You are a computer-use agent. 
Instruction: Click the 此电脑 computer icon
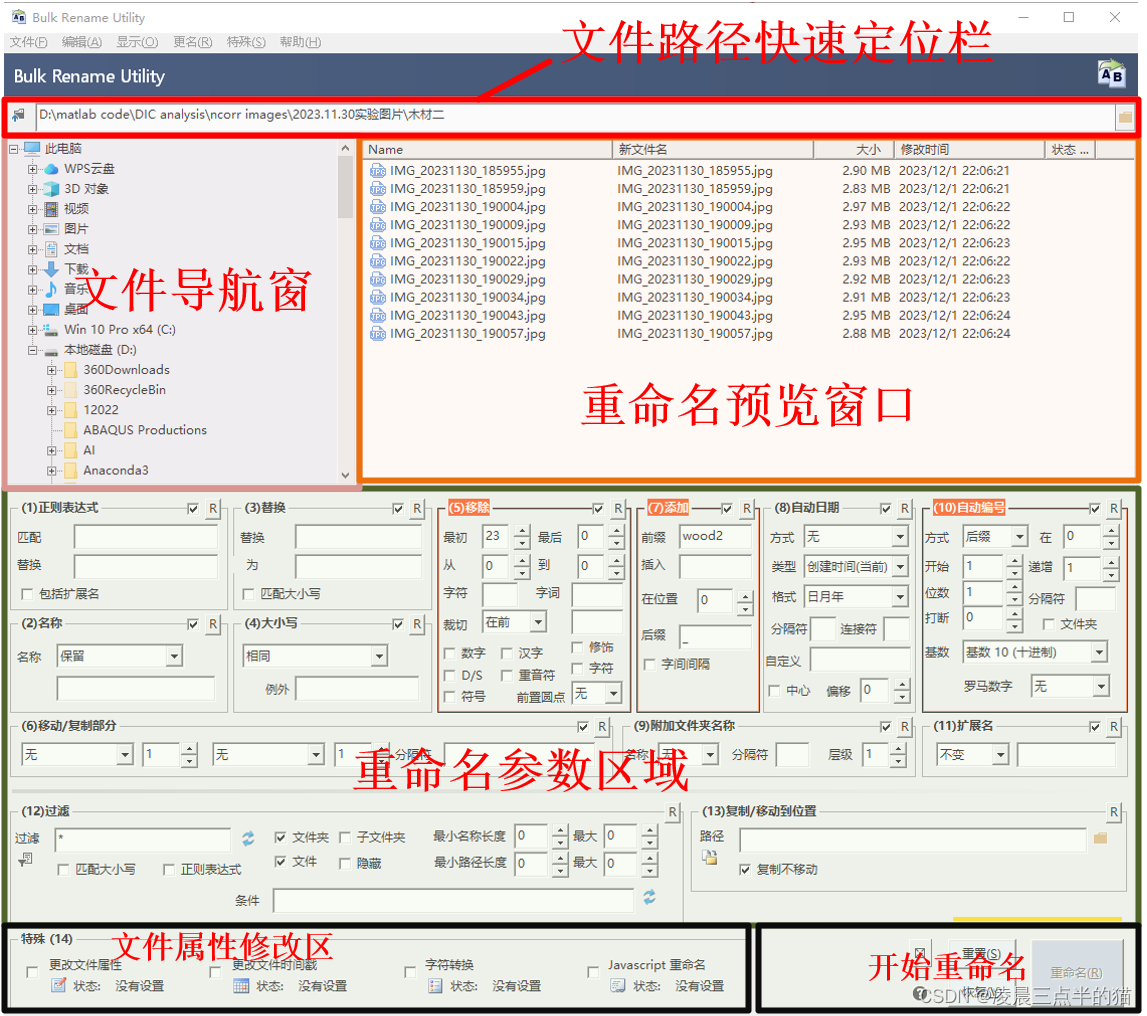(32, 148)
